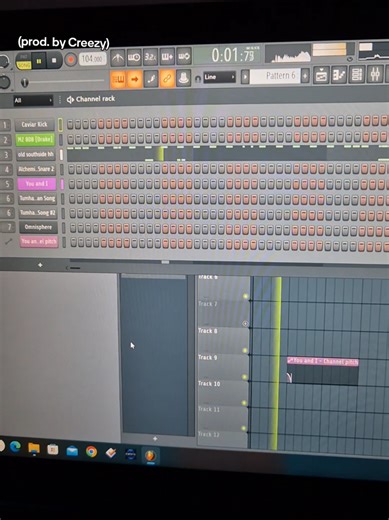Click the stamp tool icon
The height and width of the screenshot is (520, 389).
tap(183, 78)
